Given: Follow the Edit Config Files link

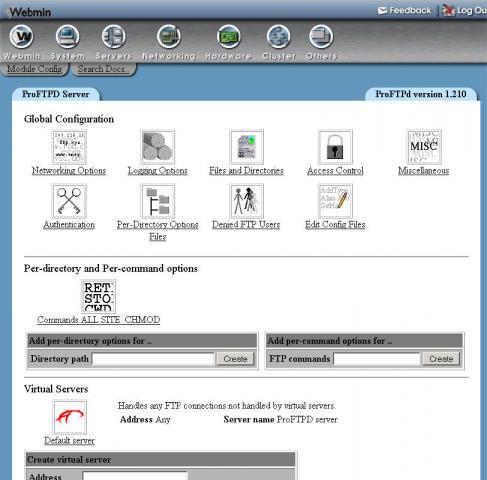Looking at the screenshot, I should tap(335, 225).
